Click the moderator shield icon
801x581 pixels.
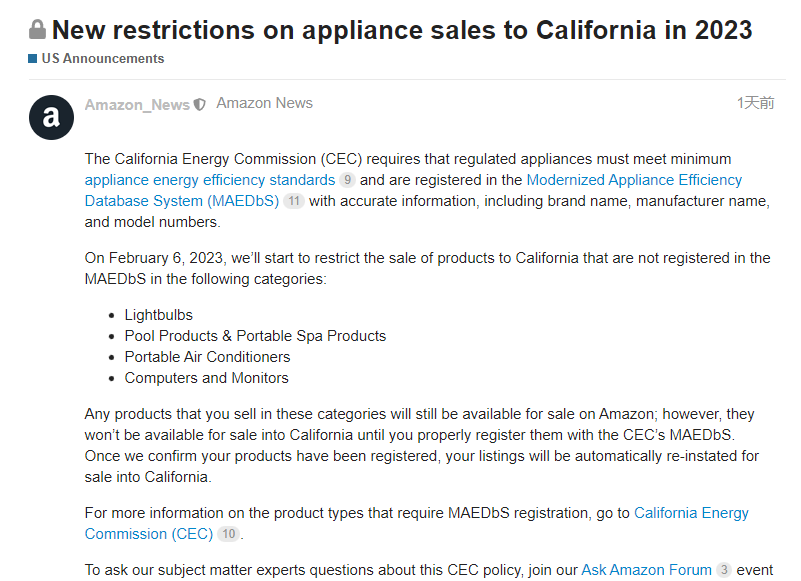[200, 105]
